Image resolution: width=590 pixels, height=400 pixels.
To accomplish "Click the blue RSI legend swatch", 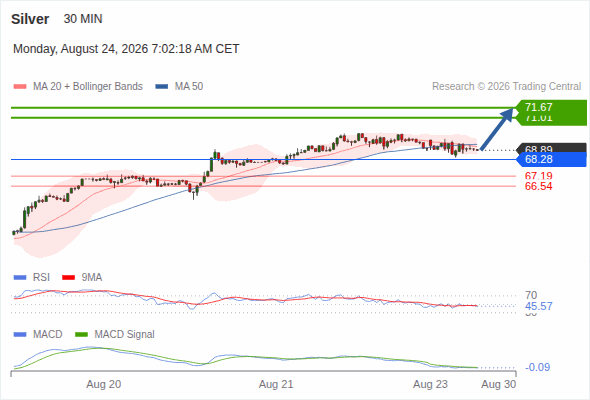I will coord(20,278).
